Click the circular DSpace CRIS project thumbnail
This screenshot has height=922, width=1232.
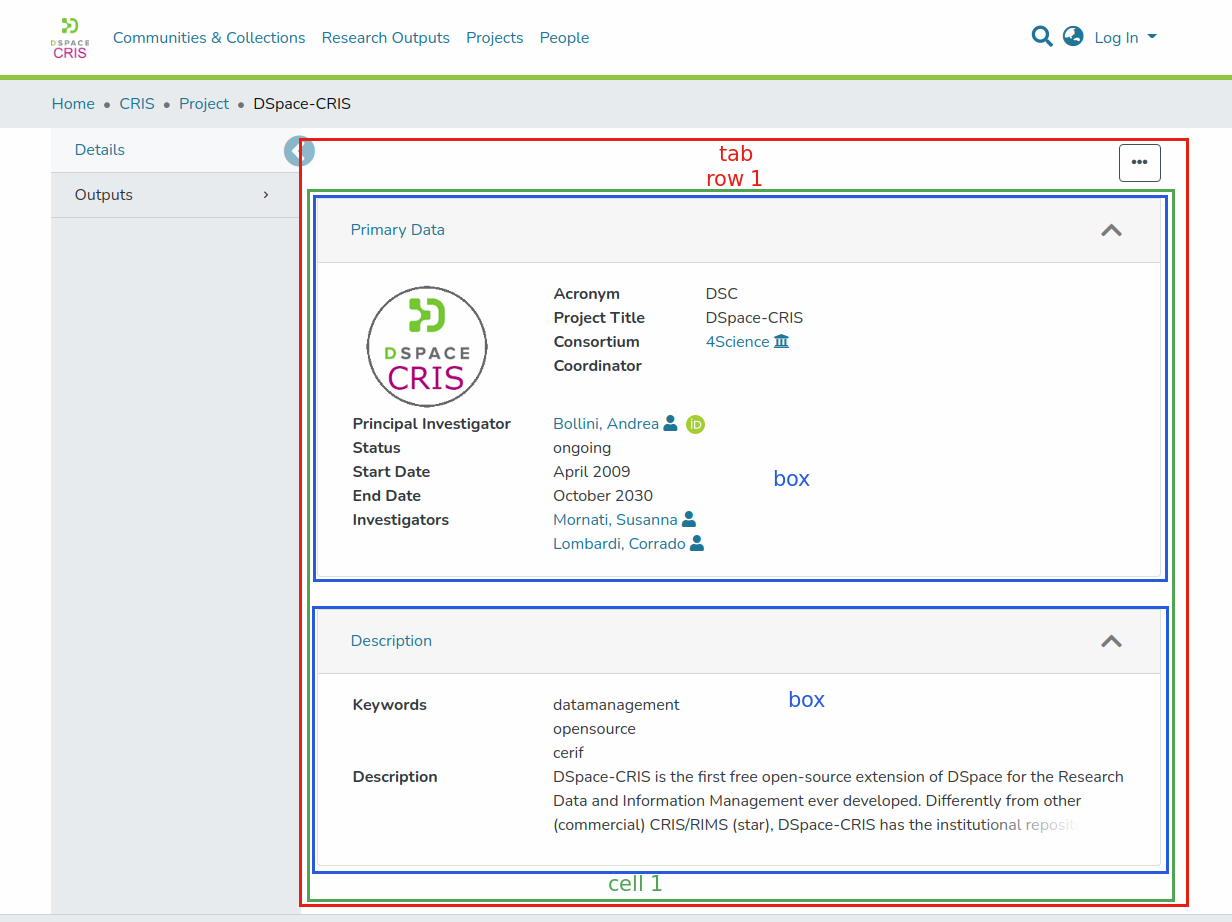click(x=427, y=347)
